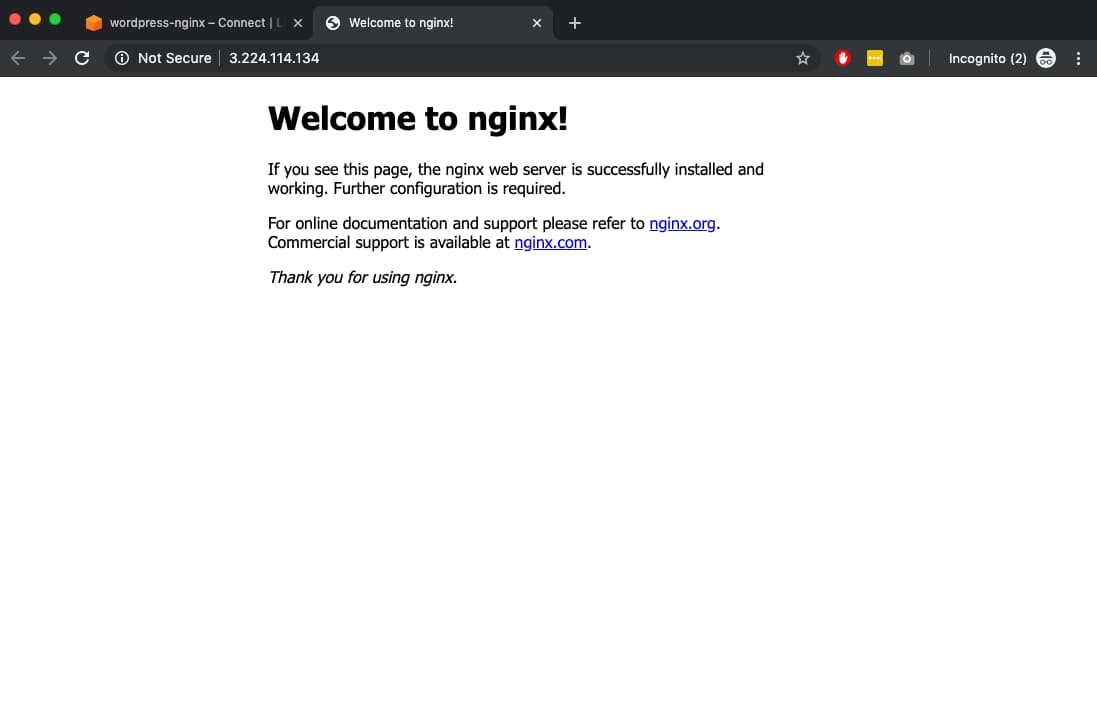Image resolution: width=1097 pixels, height=708 pixels.
Task: Go back to the previous page
Action: (x=18, y=58)
